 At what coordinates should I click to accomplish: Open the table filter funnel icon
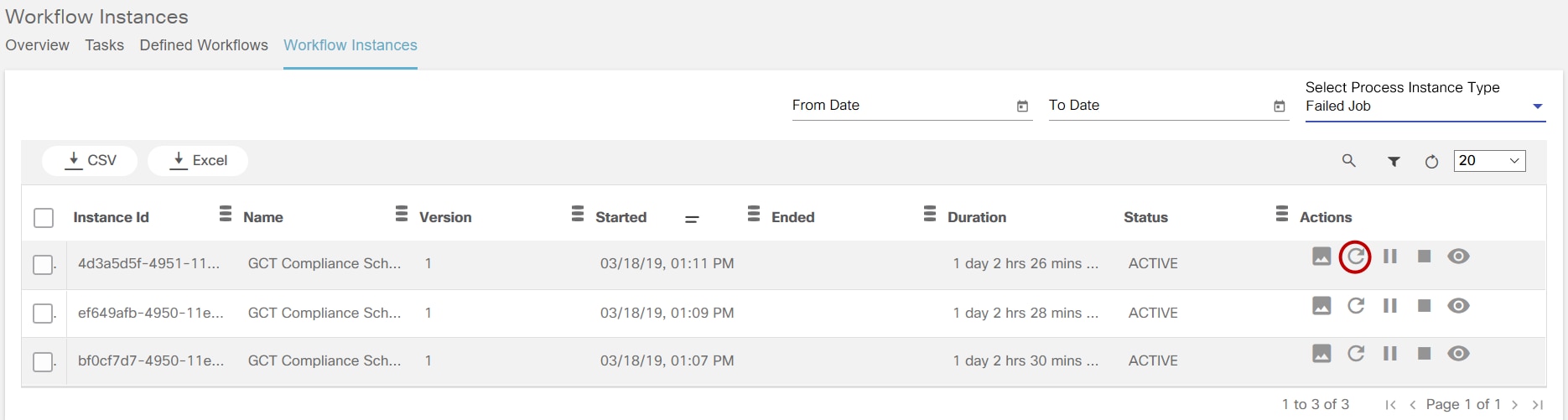coord(1394,162)
